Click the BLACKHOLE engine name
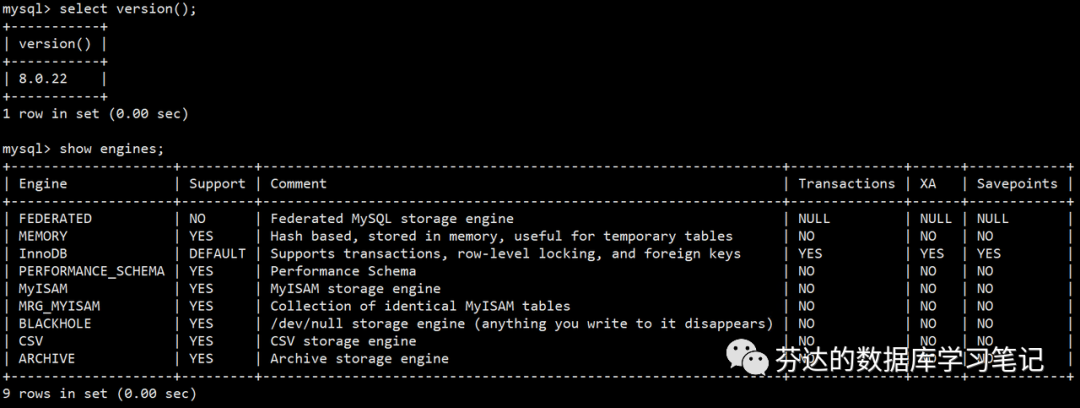Screen dimensions: 1080x408 [x=55, y=323]
